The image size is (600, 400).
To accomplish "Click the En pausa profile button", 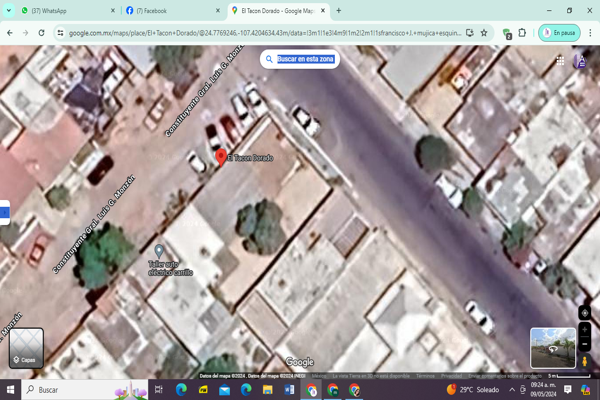I will coord(559,33).
